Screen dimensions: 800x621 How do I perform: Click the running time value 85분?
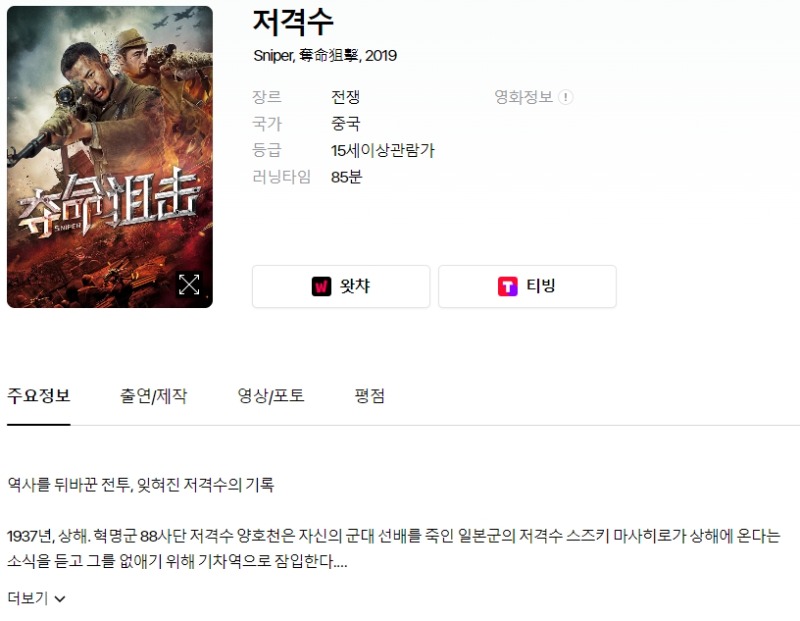pyautogui.click(x=346, y=177)
